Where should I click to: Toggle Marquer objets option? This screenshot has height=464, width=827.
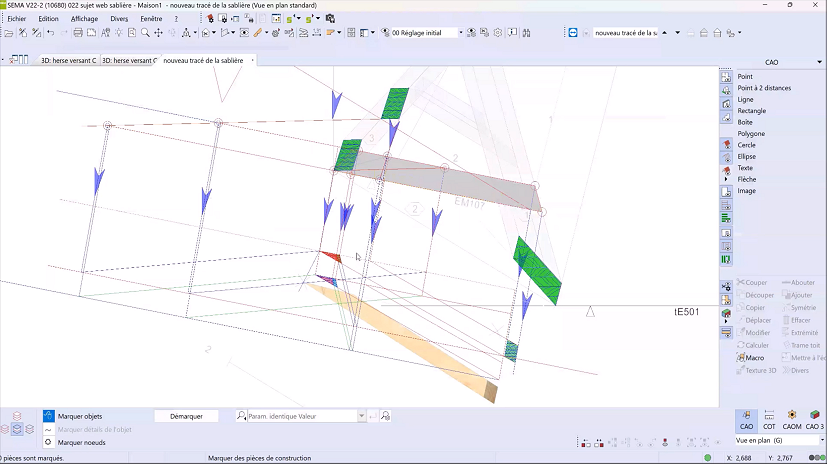coord(80,416)
